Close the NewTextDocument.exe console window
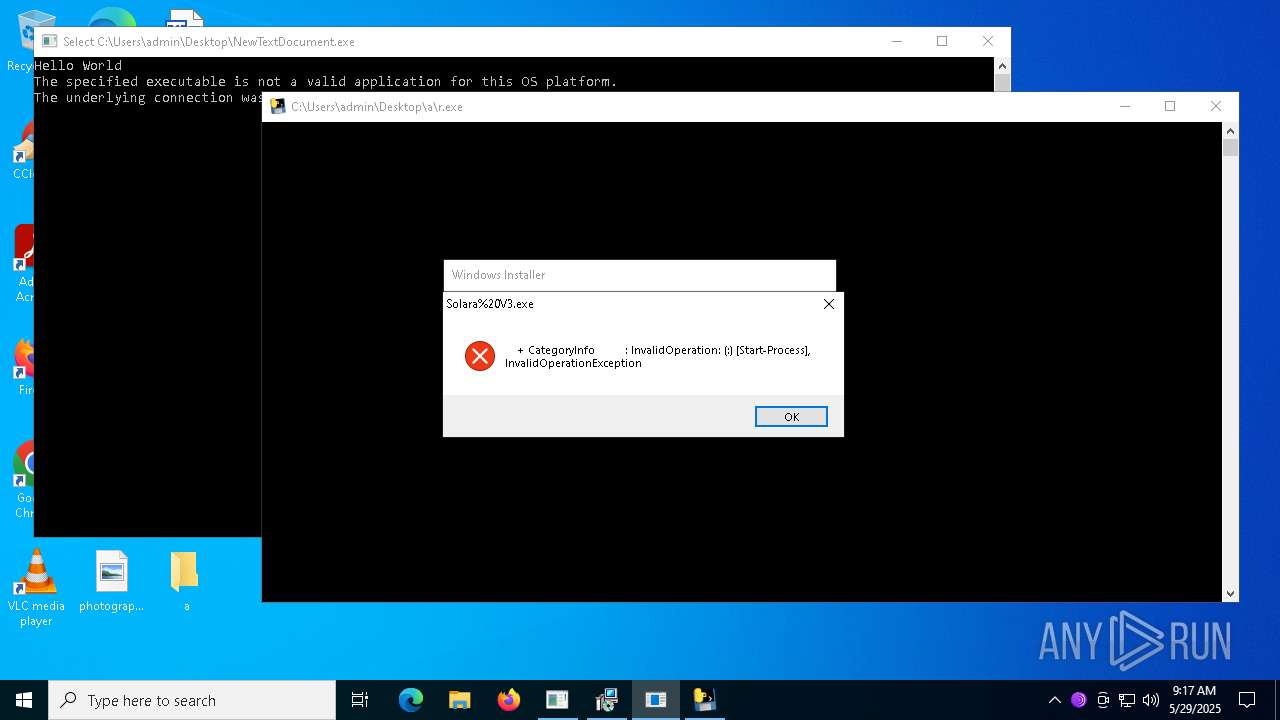Viewport: 1280px width, 720px height. (988, 42)
